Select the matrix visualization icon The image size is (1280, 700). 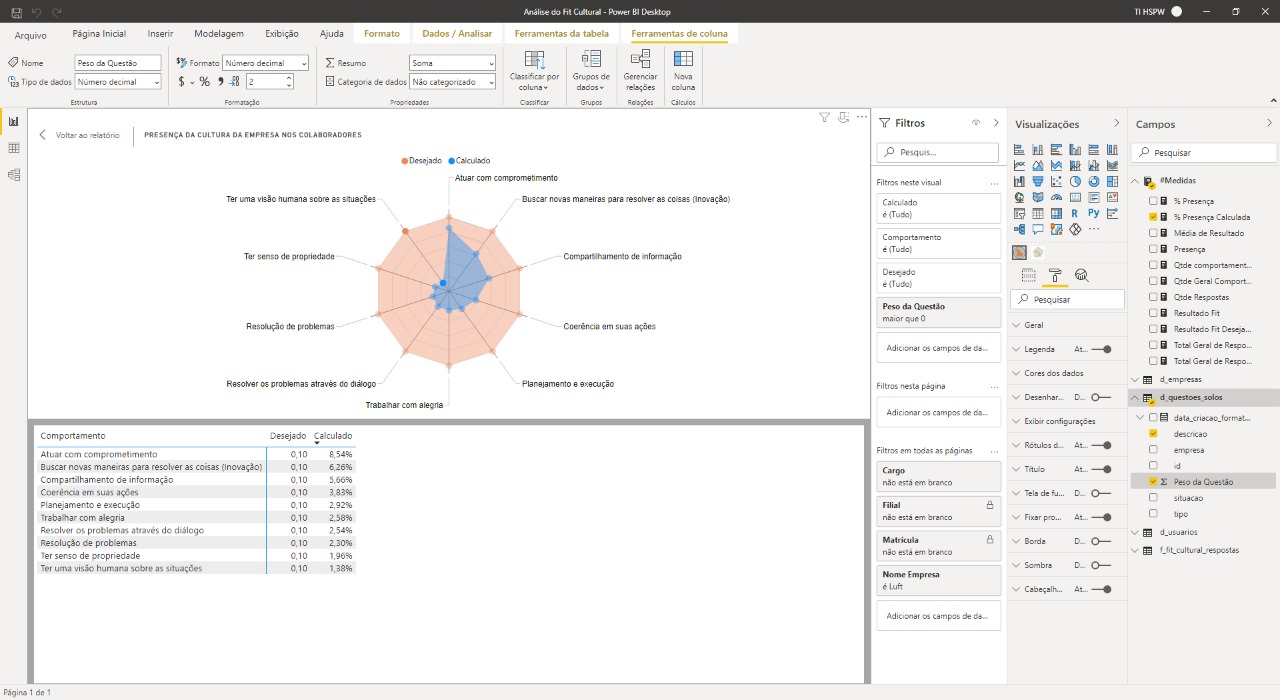tap(1056, 213)
